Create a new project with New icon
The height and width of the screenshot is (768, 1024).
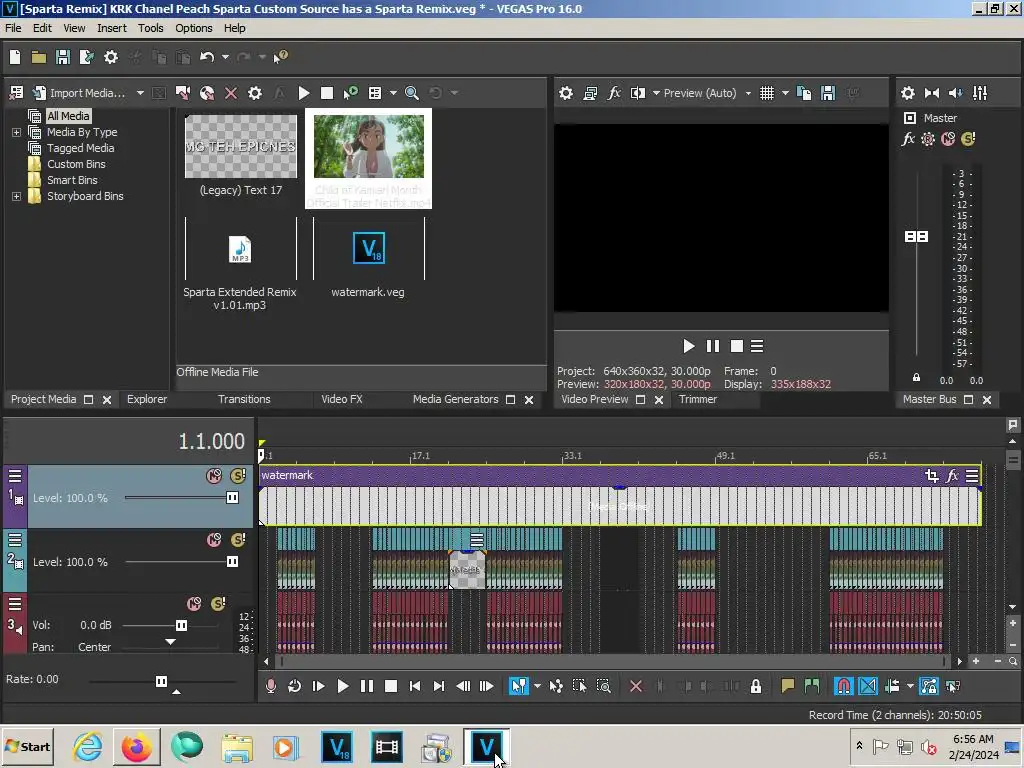pos(14,57)
